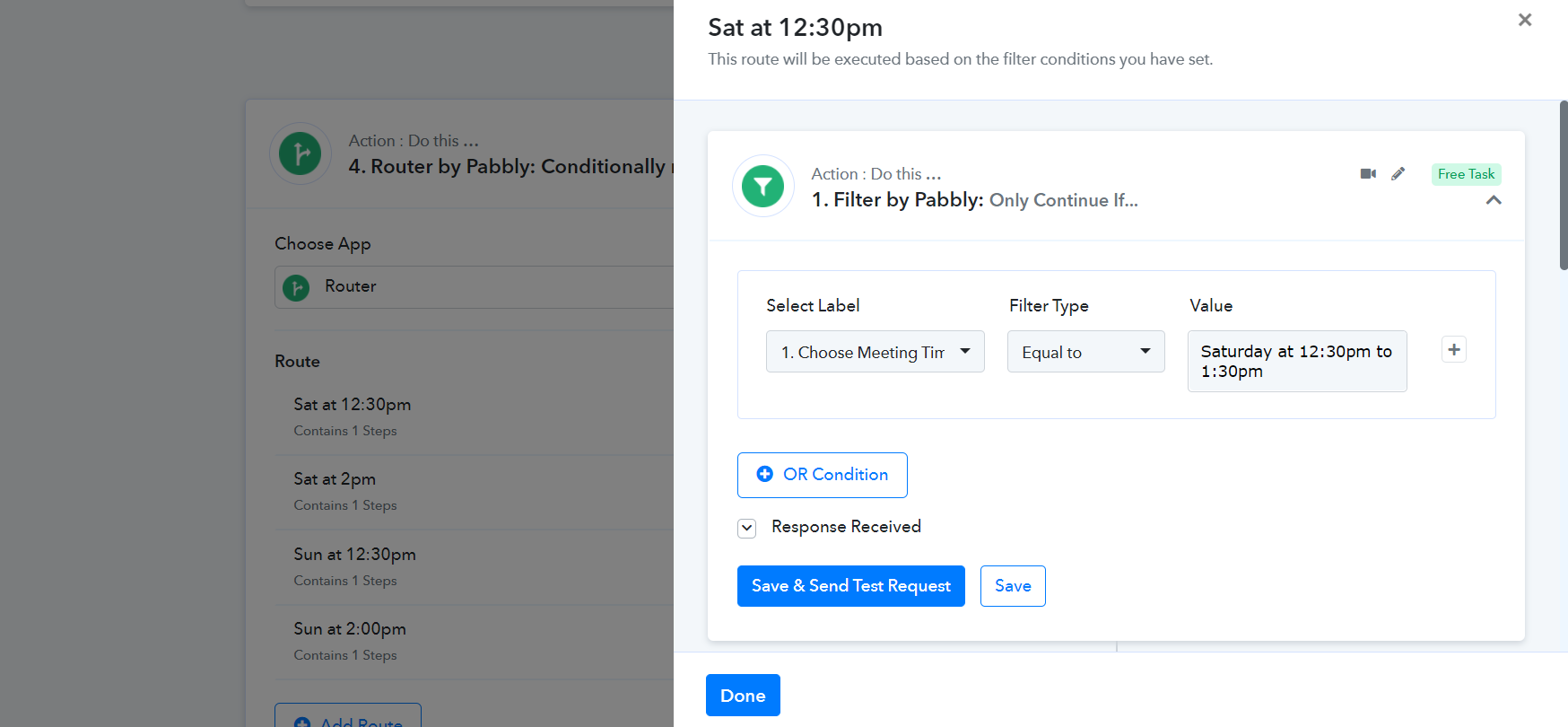
Task: Click the Value field with Saturday time
Action: pyautogui.click(x=1297, y=361)
